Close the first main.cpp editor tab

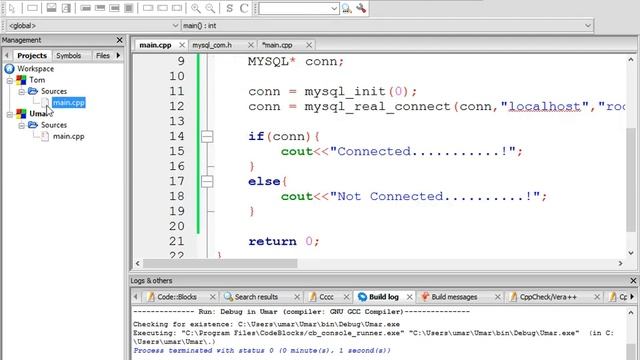click(182, 45)
